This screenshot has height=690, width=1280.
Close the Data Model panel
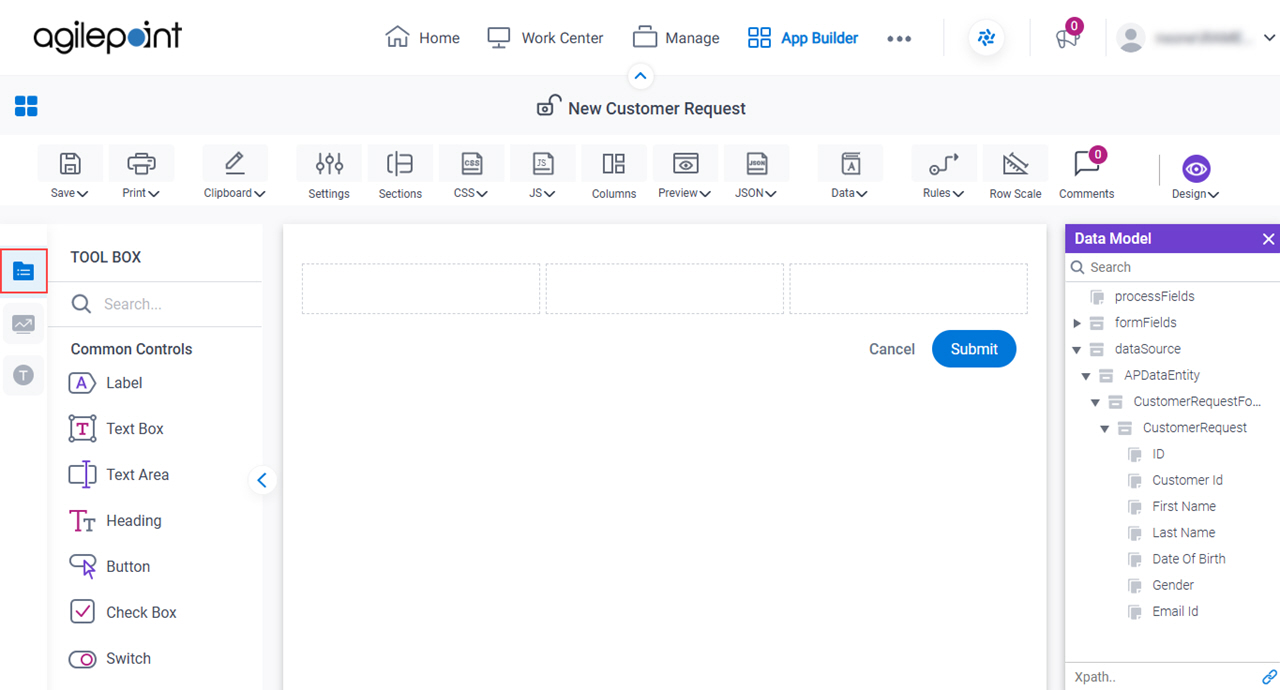click(x=1268, y=239)
